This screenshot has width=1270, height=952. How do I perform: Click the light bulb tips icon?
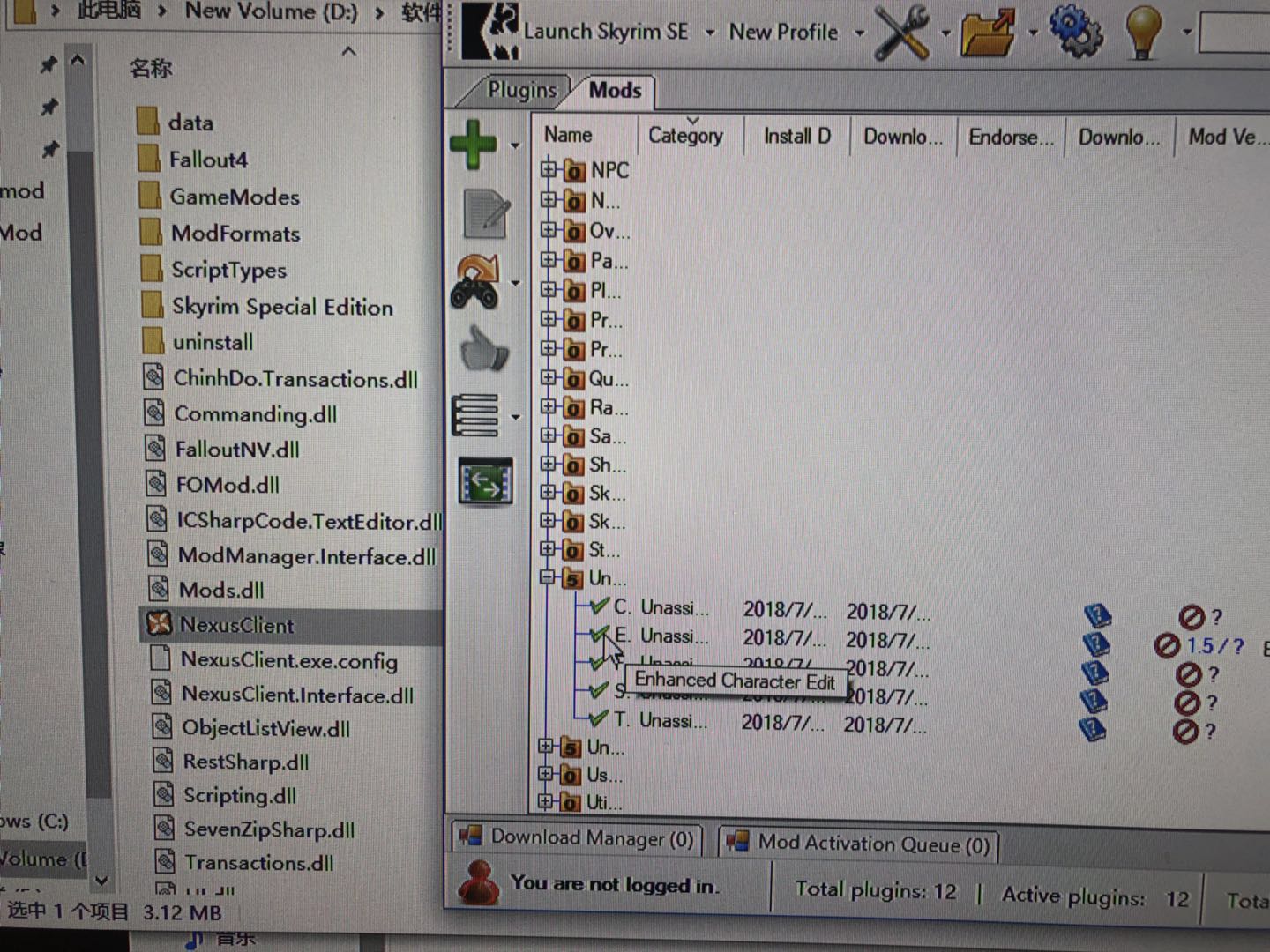pos(1144,32)
